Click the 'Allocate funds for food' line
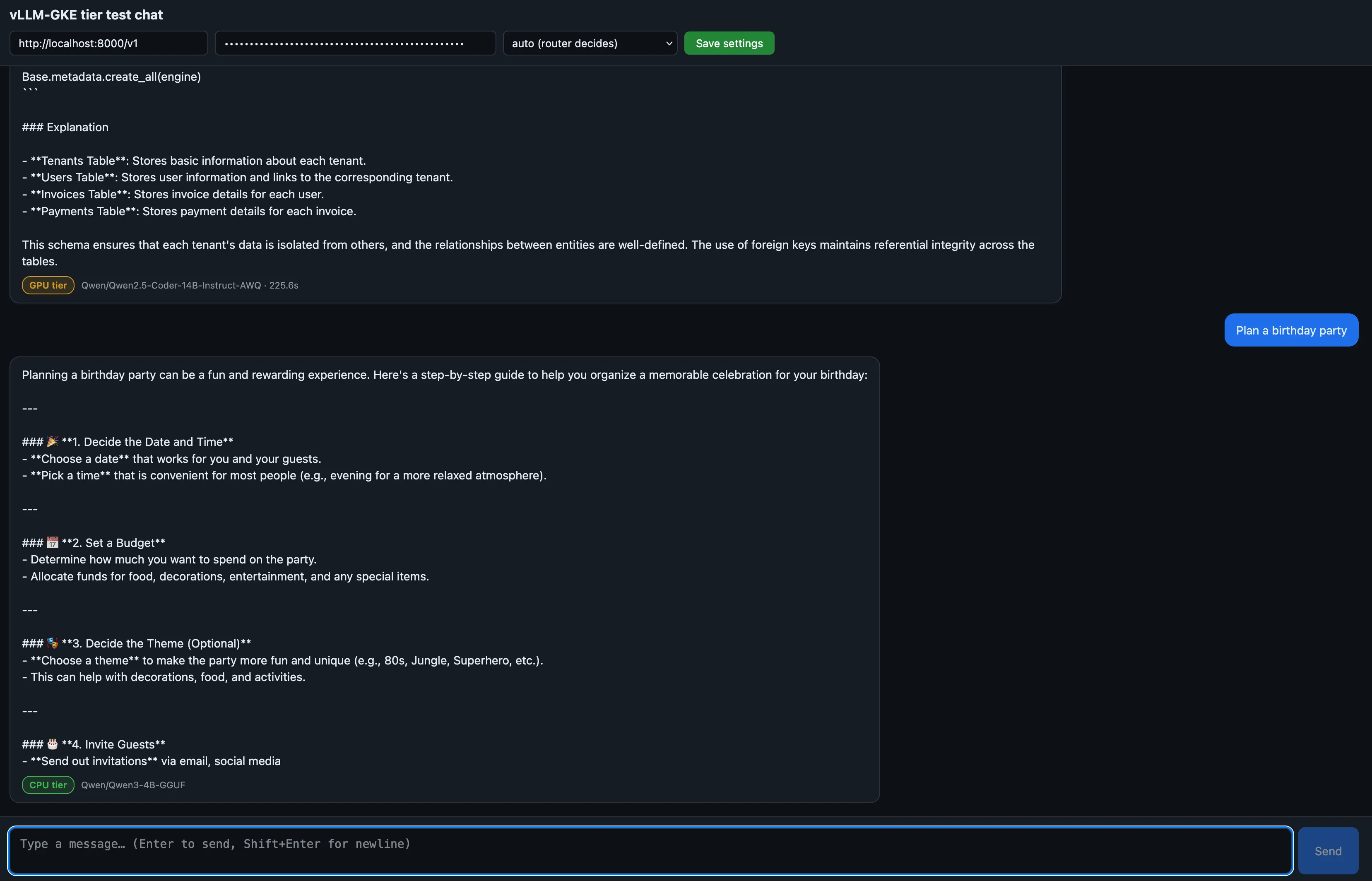The width and height of the screenshot is (1372, 881). point(225,576)
